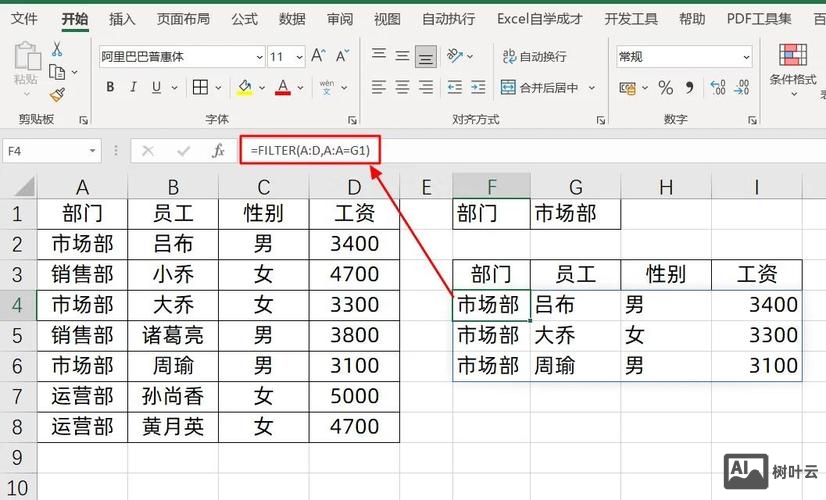The height and width of the screenshot is (500, 826).
Task: Toggle Italic formatting
Action: (x=133, y=87)
